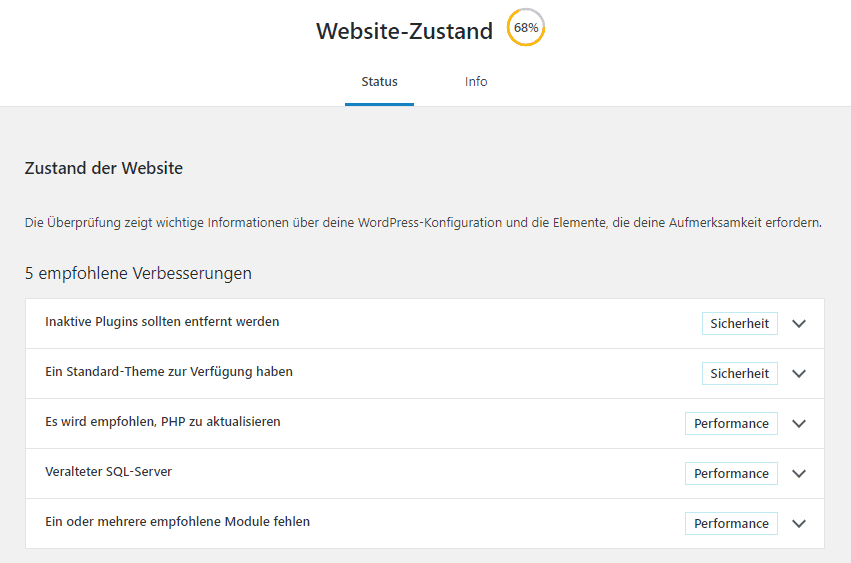The image size is (851, 563).
Task: Click Performance badge on missing modules row
Action: click(x=731, y=524)
